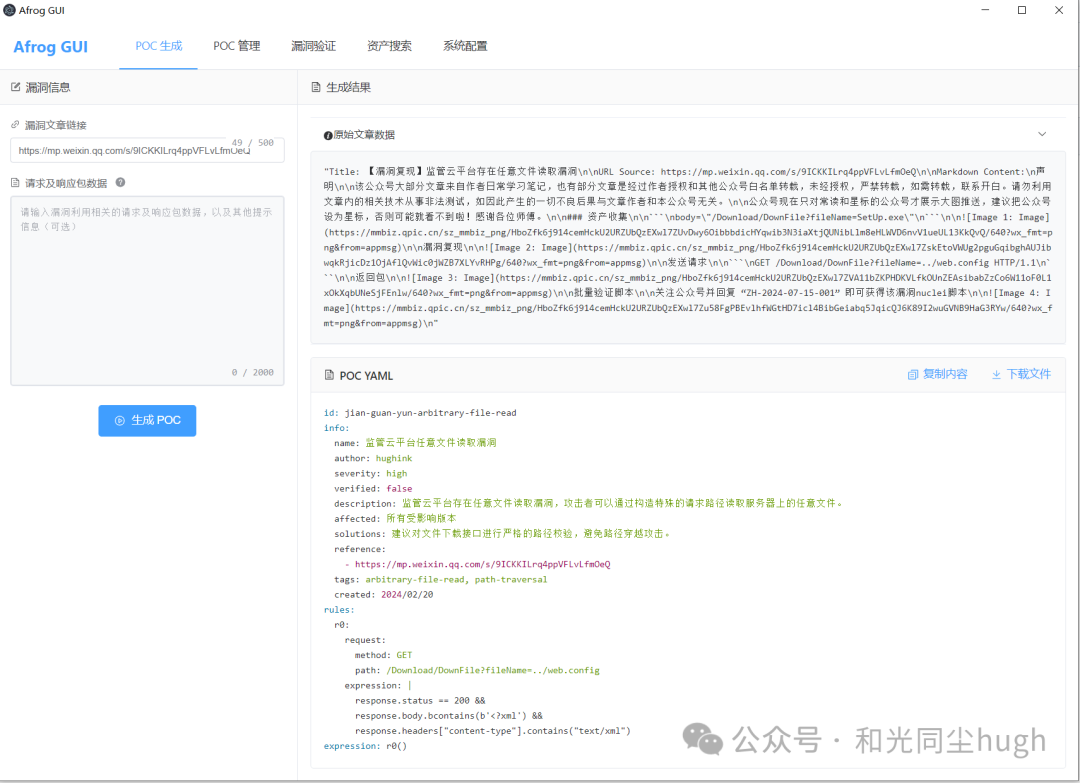Click the reference URL in the YAML

click(x=482, y=564)
